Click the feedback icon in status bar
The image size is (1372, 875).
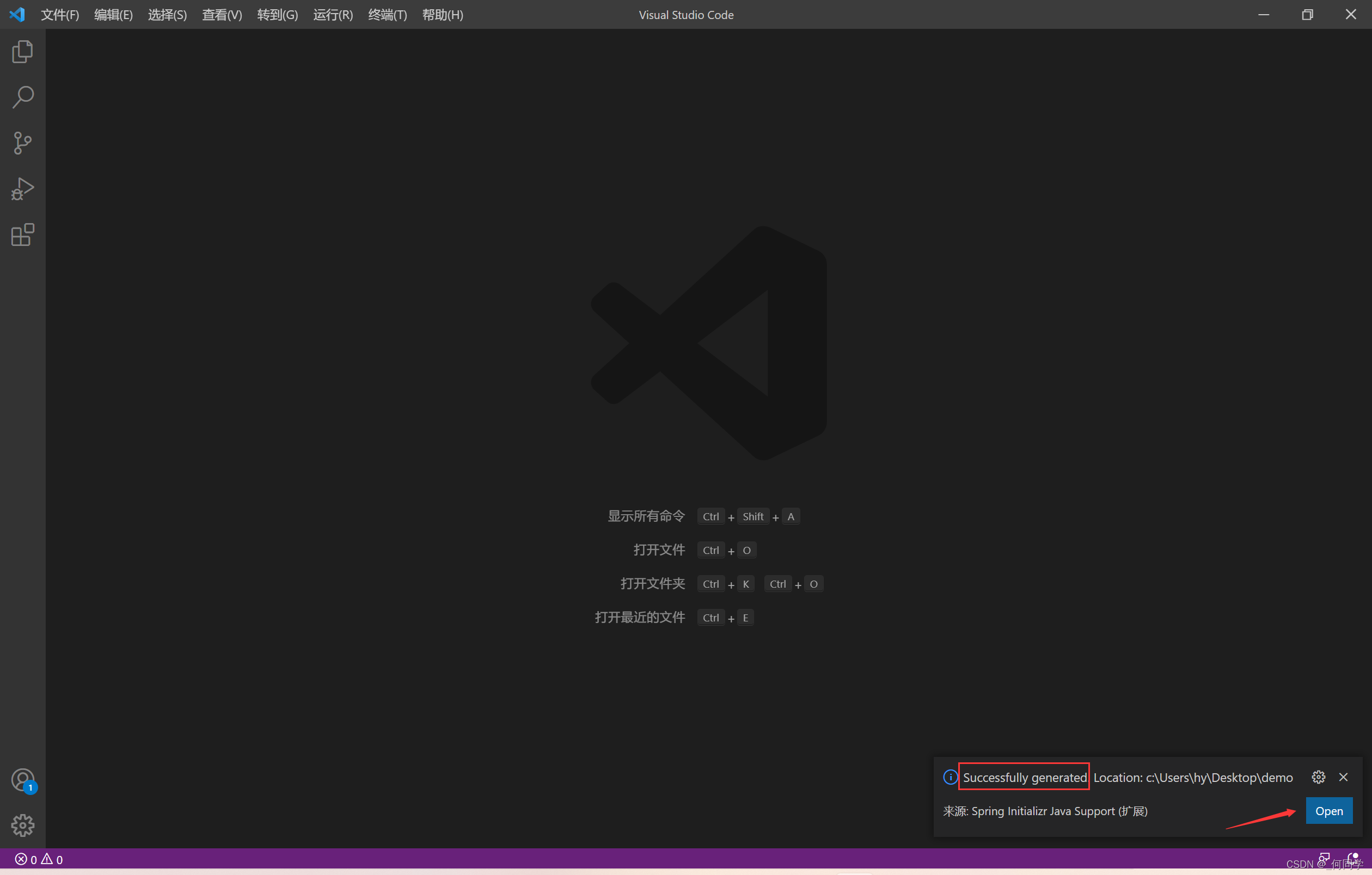point(1324,859)
